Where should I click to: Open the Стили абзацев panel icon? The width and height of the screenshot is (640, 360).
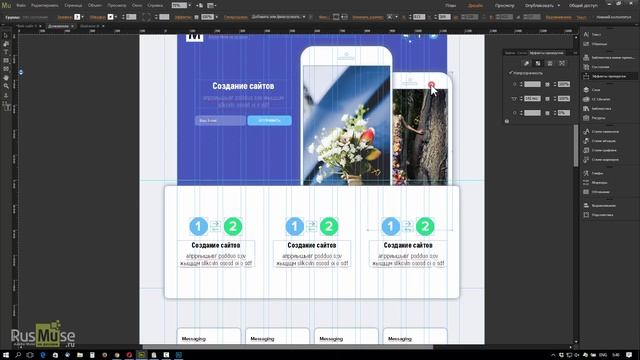(x=586, y=141)
